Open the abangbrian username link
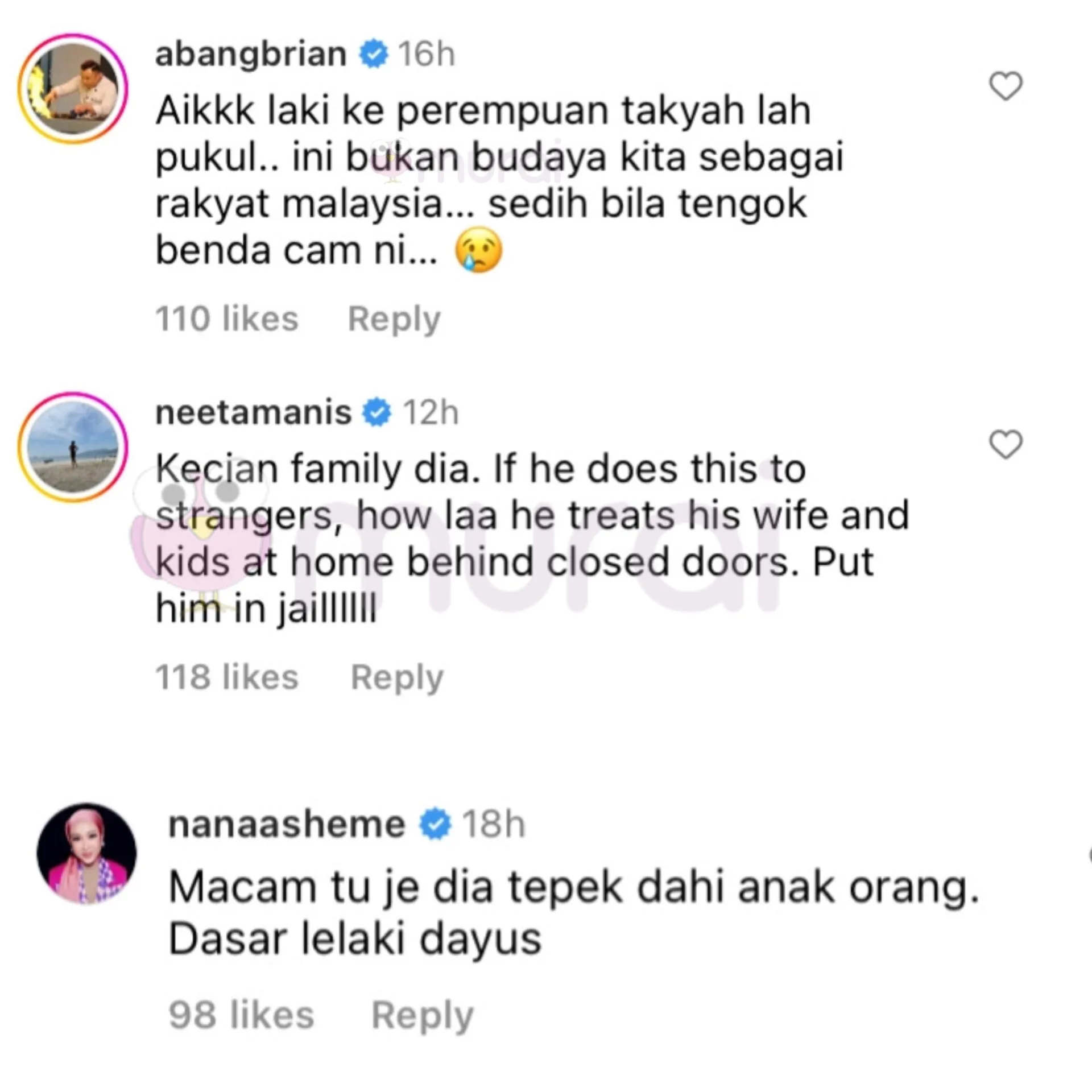 pyautogui.click(x=251, y=55)
